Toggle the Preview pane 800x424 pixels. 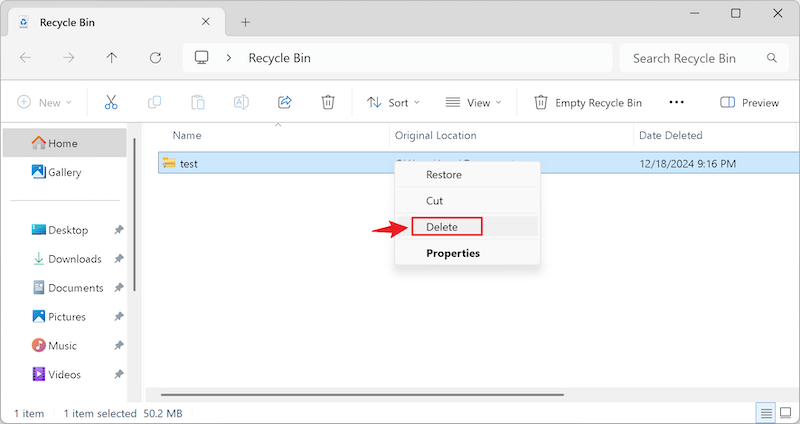point(749,103)
